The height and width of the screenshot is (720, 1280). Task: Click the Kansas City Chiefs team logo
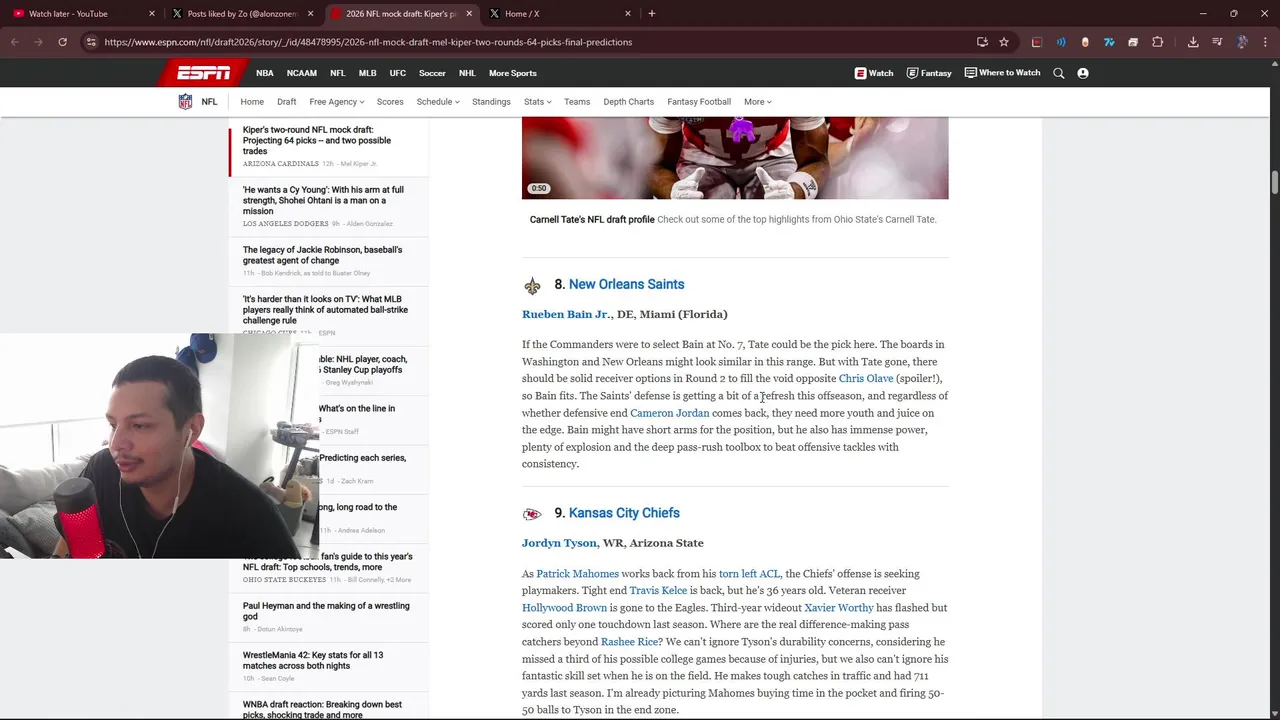click(x=532, y=514)
